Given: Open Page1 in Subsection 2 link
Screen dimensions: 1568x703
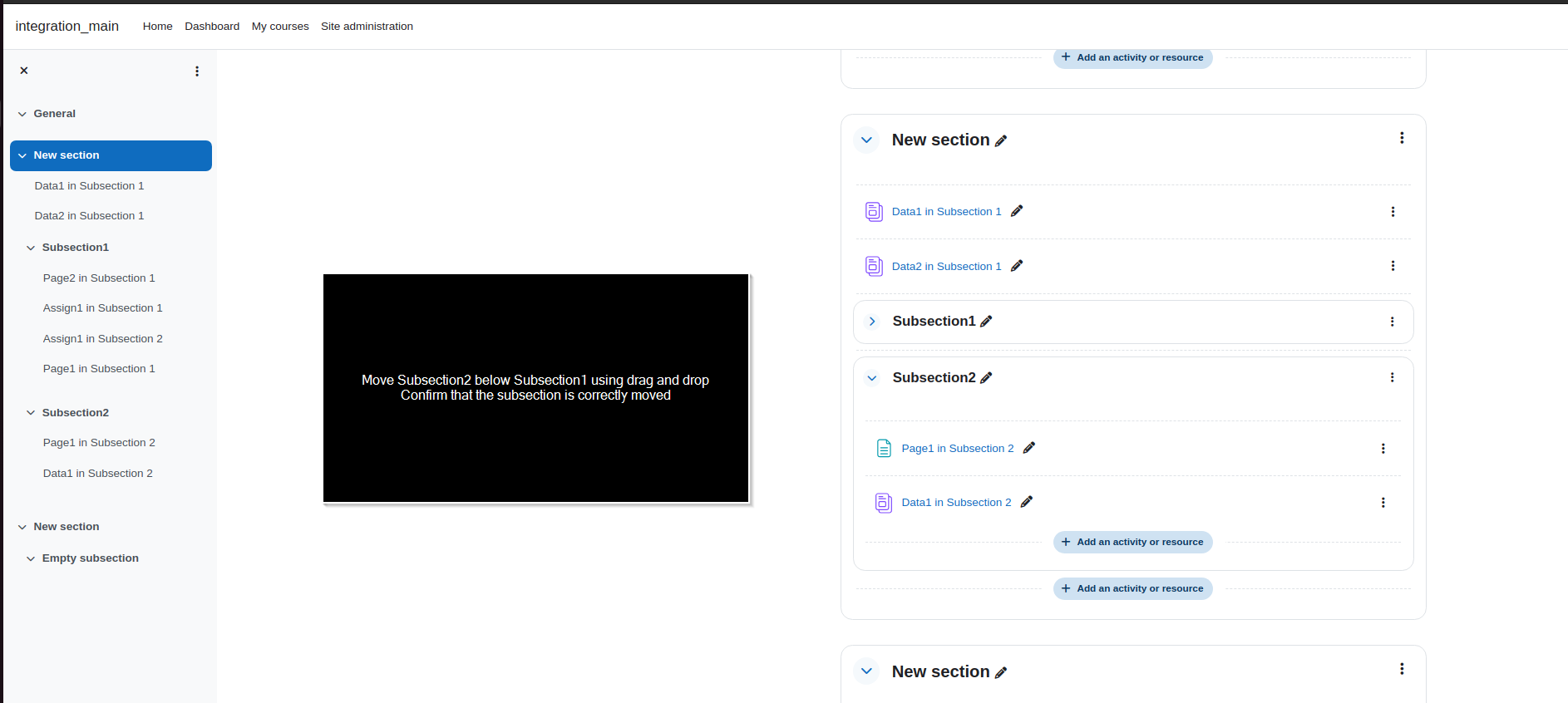Looking at the screenshot, I should click(958, 449).
